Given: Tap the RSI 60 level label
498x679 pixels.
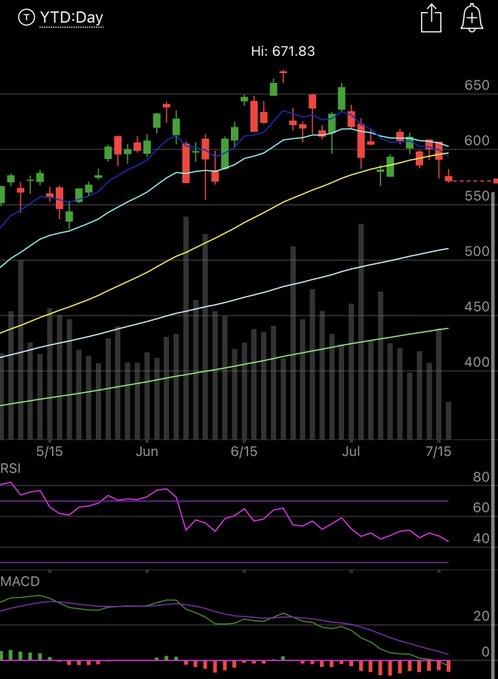Looking at the screenshot, I should [481, 507].
